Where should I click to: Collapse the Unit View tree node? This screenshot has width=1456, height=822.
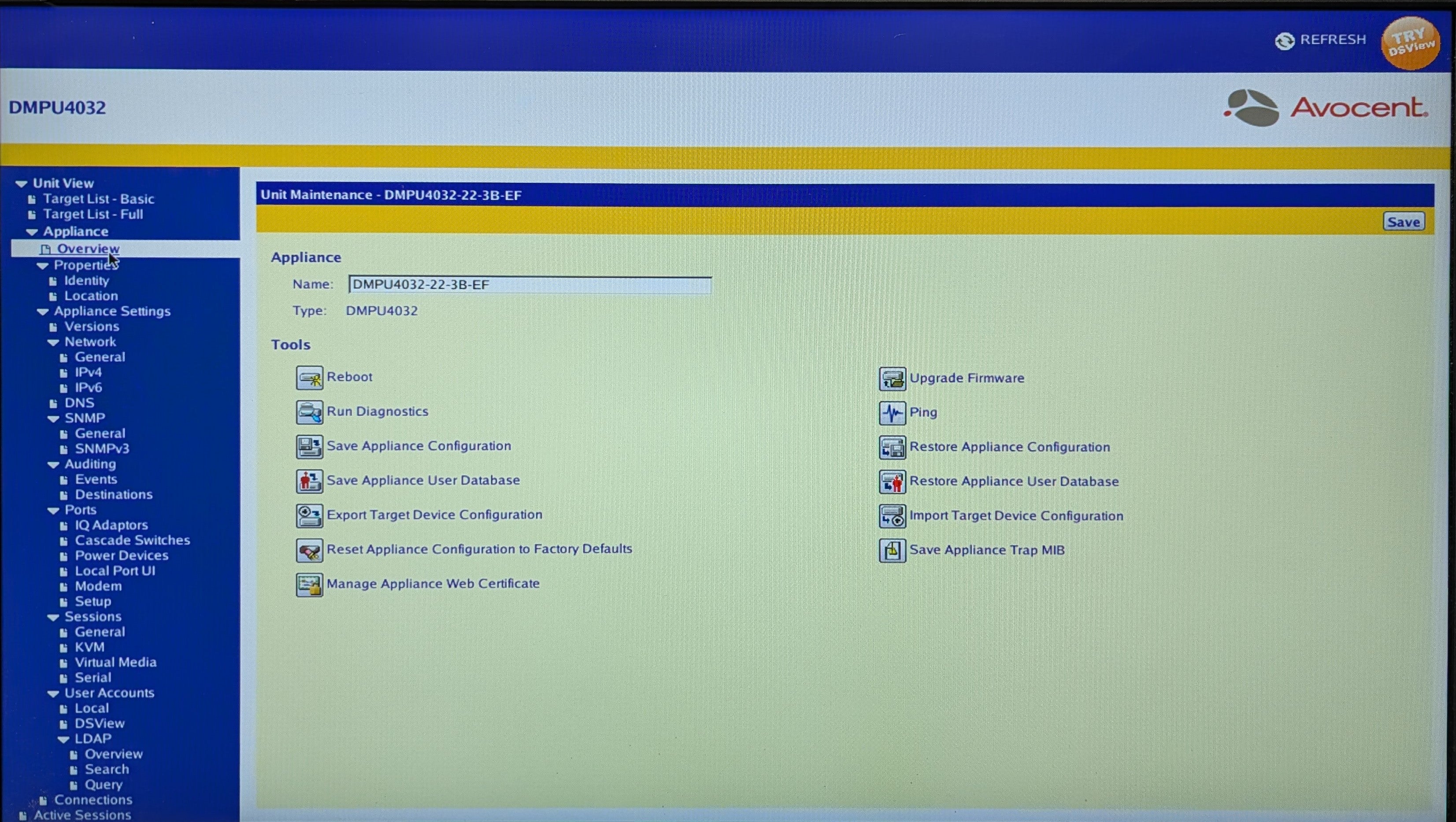pos(22,184)
